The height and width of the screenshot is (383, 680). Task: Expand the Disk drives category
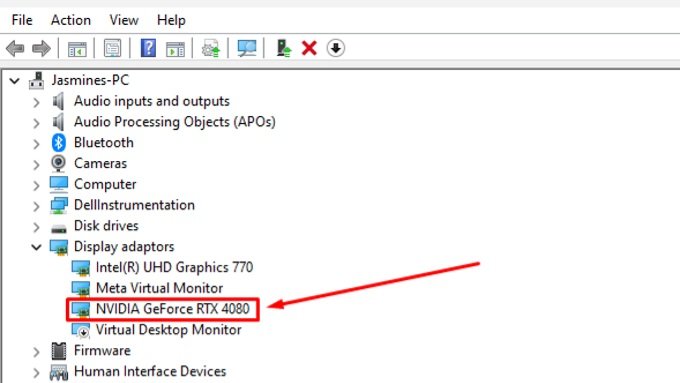36,227
